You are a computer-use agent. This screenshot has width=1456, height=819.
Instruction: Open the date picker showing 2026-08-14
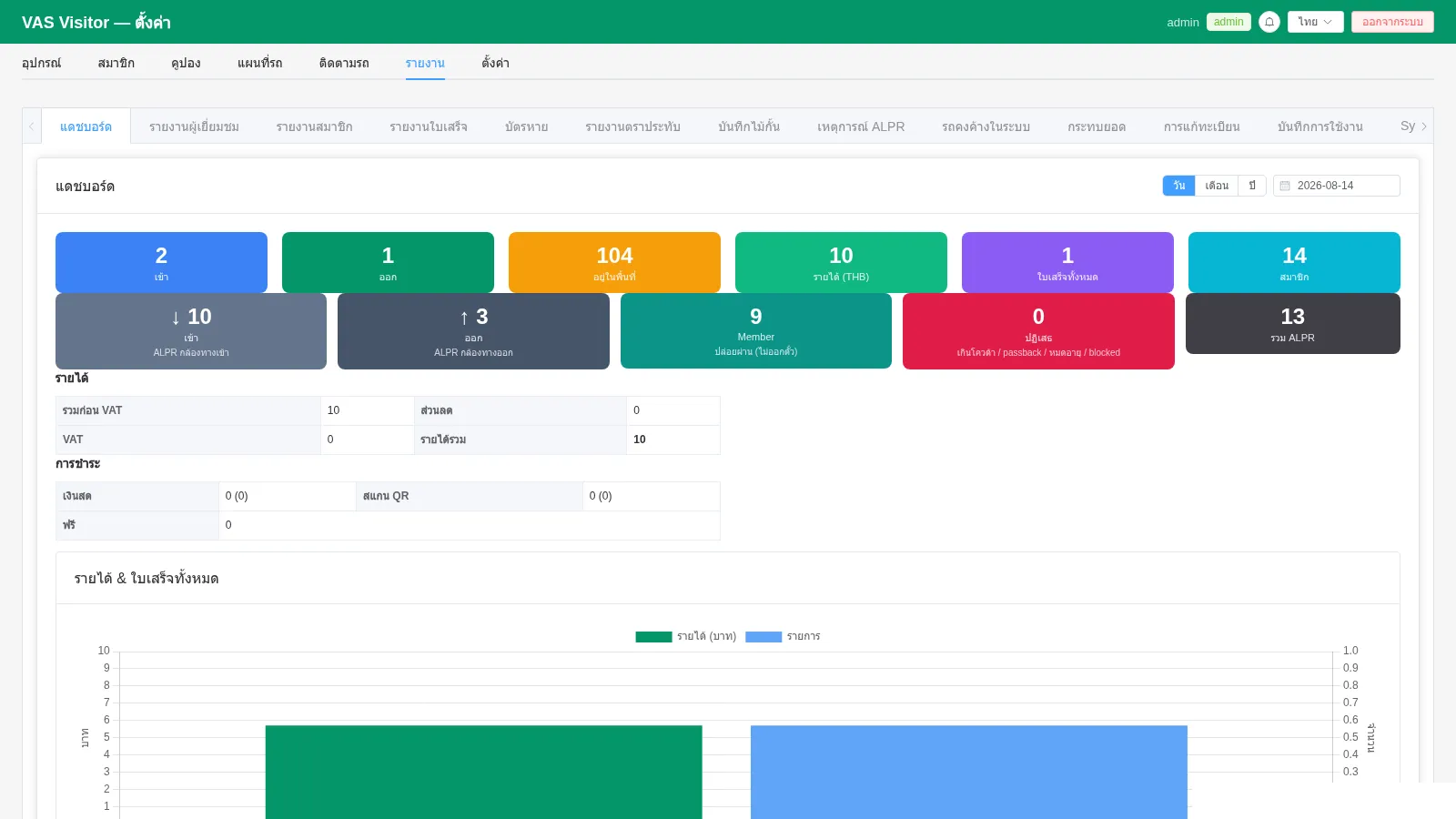point(1336,186)
